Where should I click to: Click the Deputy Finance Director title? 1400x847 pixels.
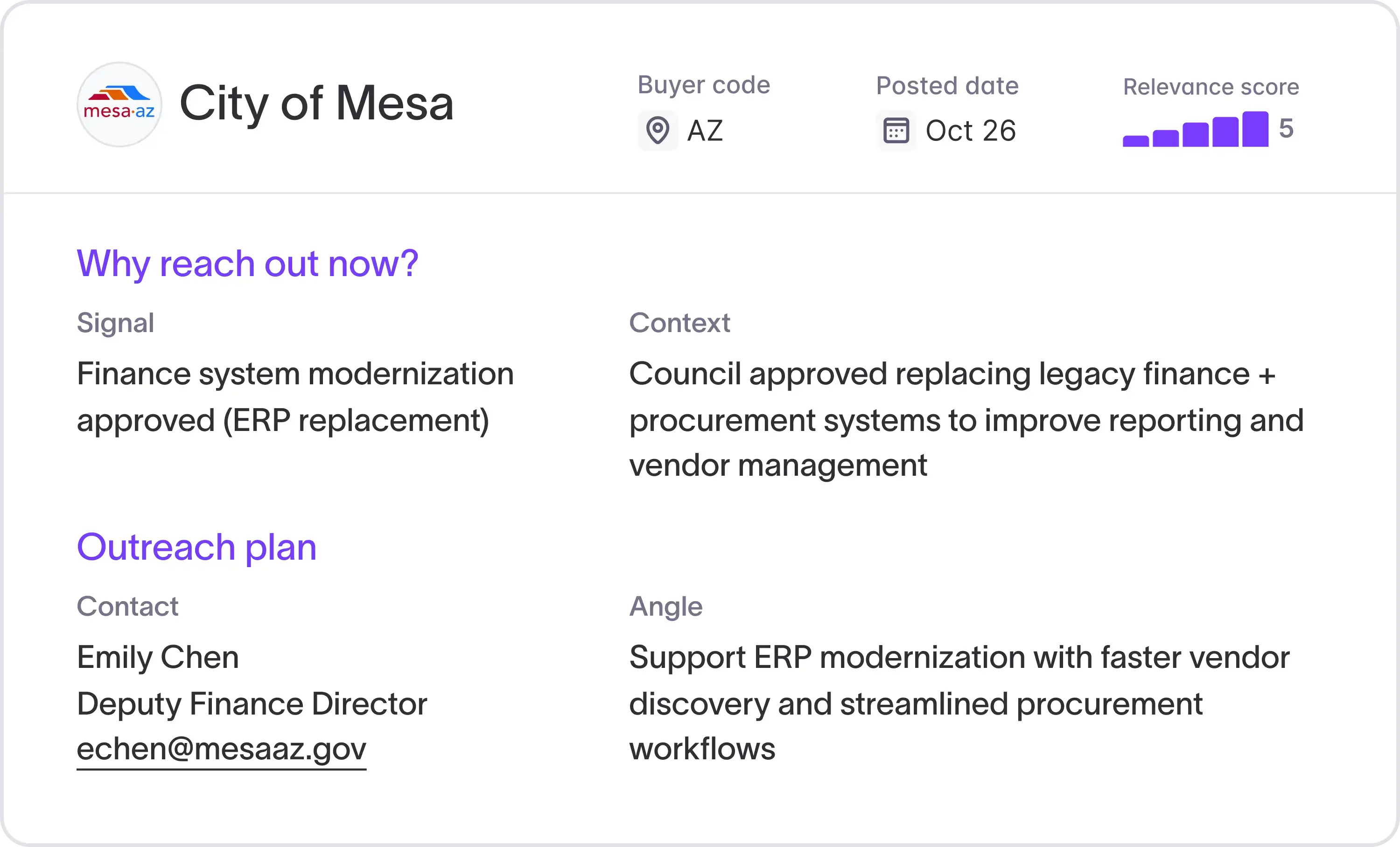point(252,704)
